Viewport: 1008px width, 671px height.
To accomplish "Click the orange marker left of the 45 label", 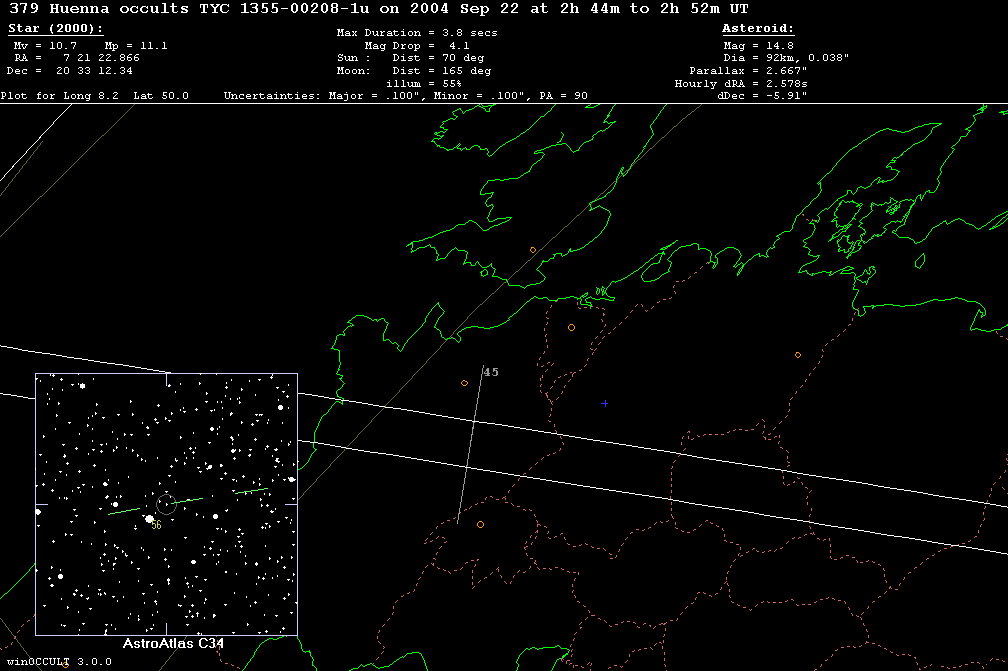I will click(464, 383).
